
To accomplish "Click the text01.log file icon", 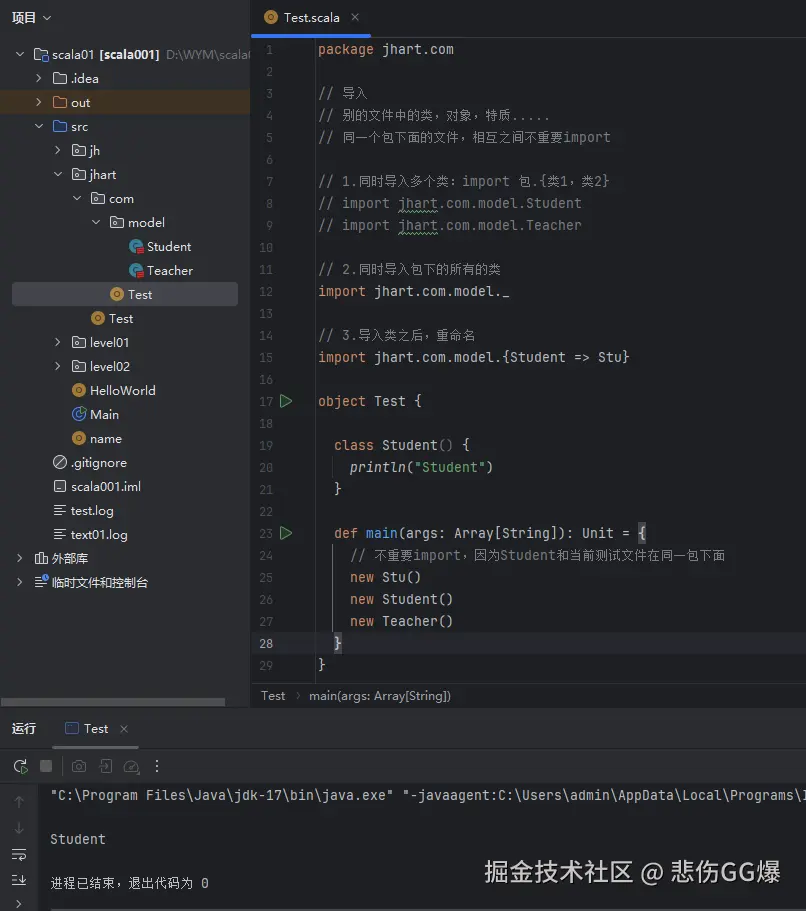I will (60, 535).
